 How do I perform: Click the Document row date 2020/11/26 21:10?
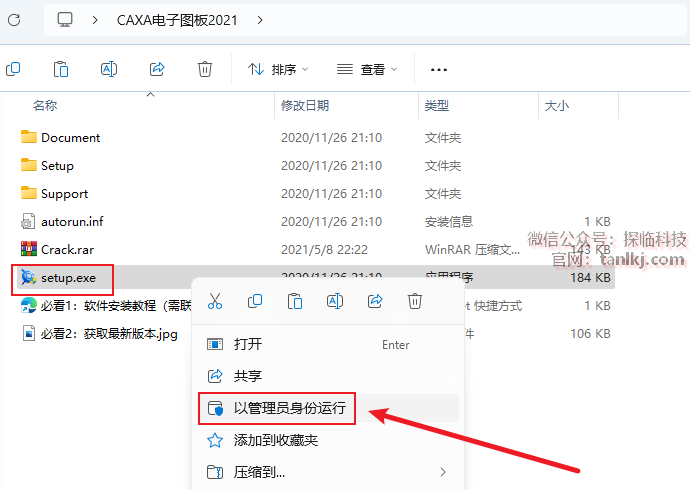coord(331,138)
